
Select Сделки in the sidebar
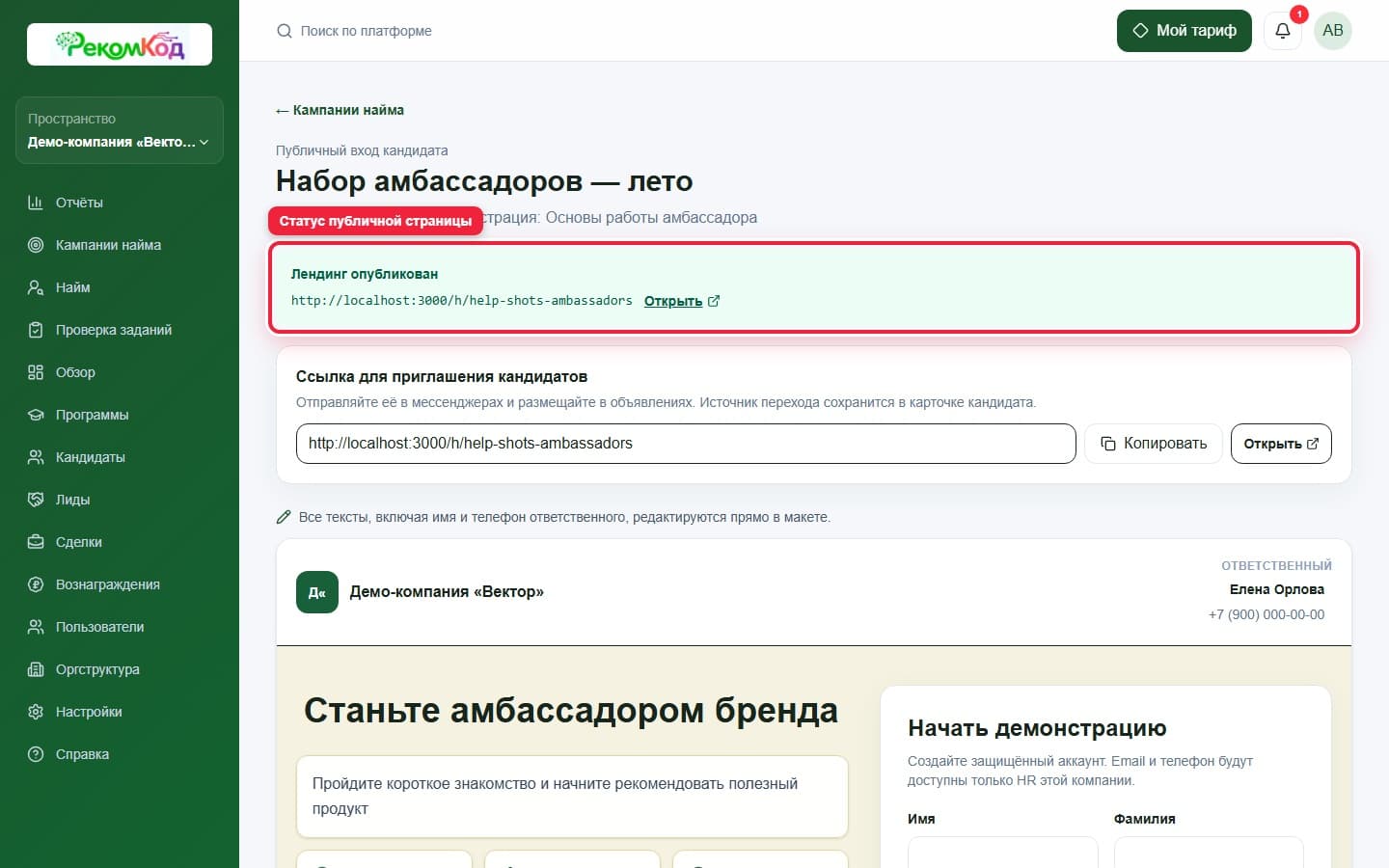pos(120,542)
